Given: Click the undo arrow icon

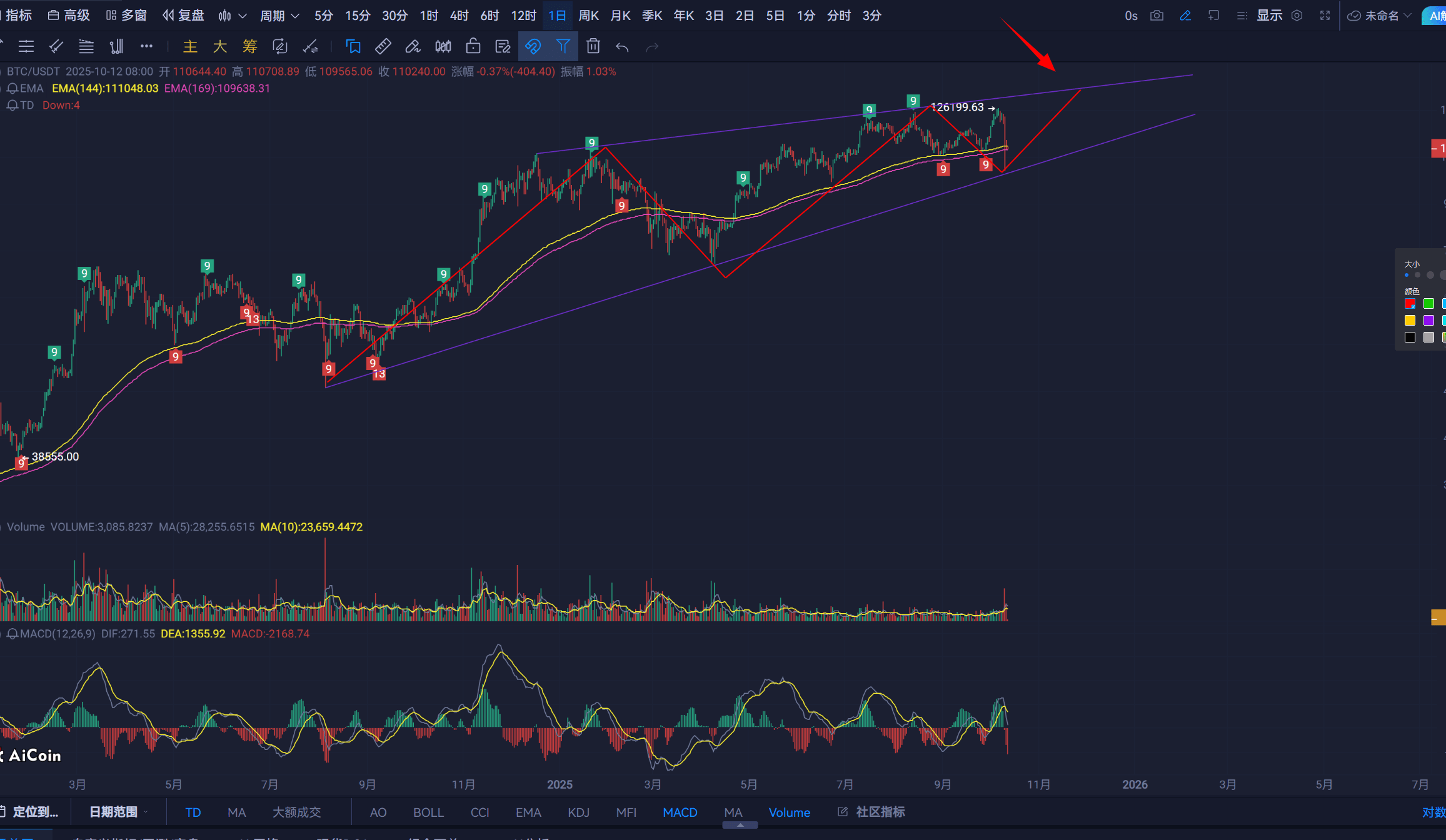Looking at the screenshot, I should point(622,47).
